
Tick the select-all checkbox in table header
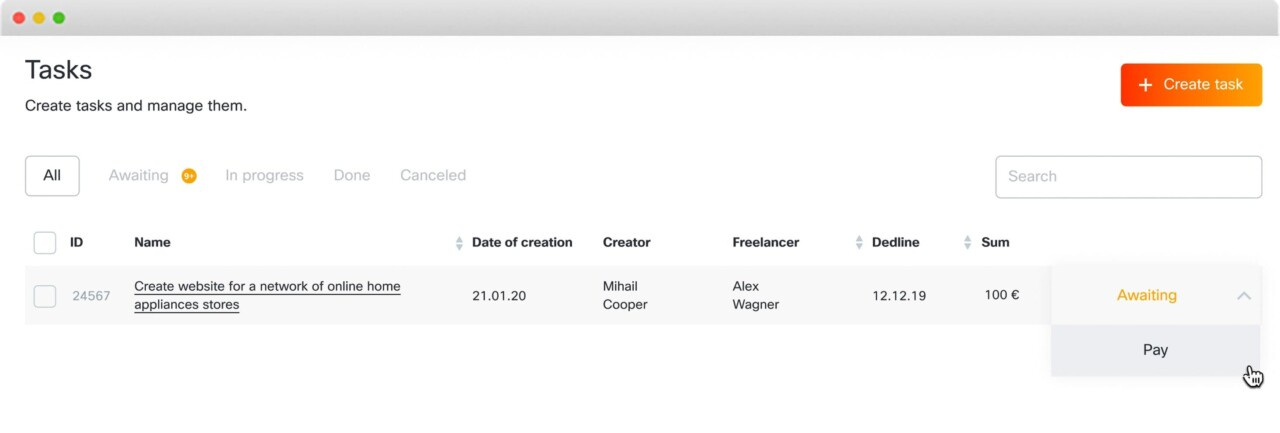[x=45, y=243]
